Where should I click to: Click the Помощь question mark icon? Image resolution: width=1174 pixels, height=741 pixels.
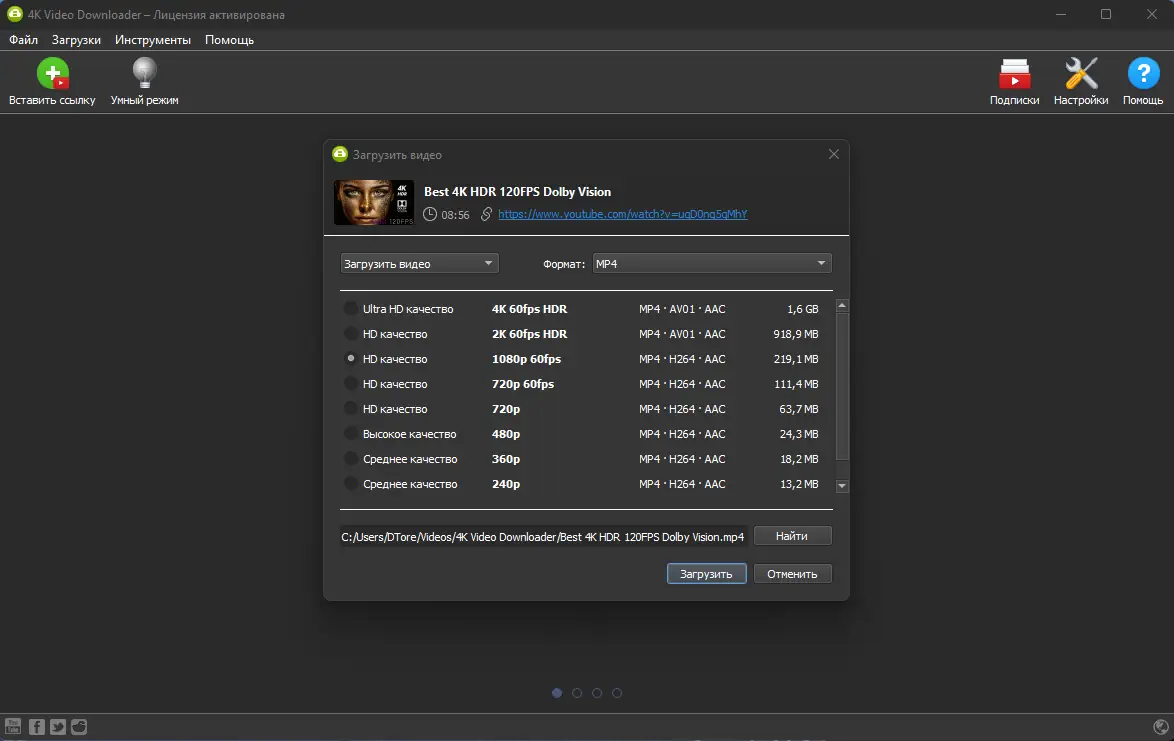pos(1143,73)
